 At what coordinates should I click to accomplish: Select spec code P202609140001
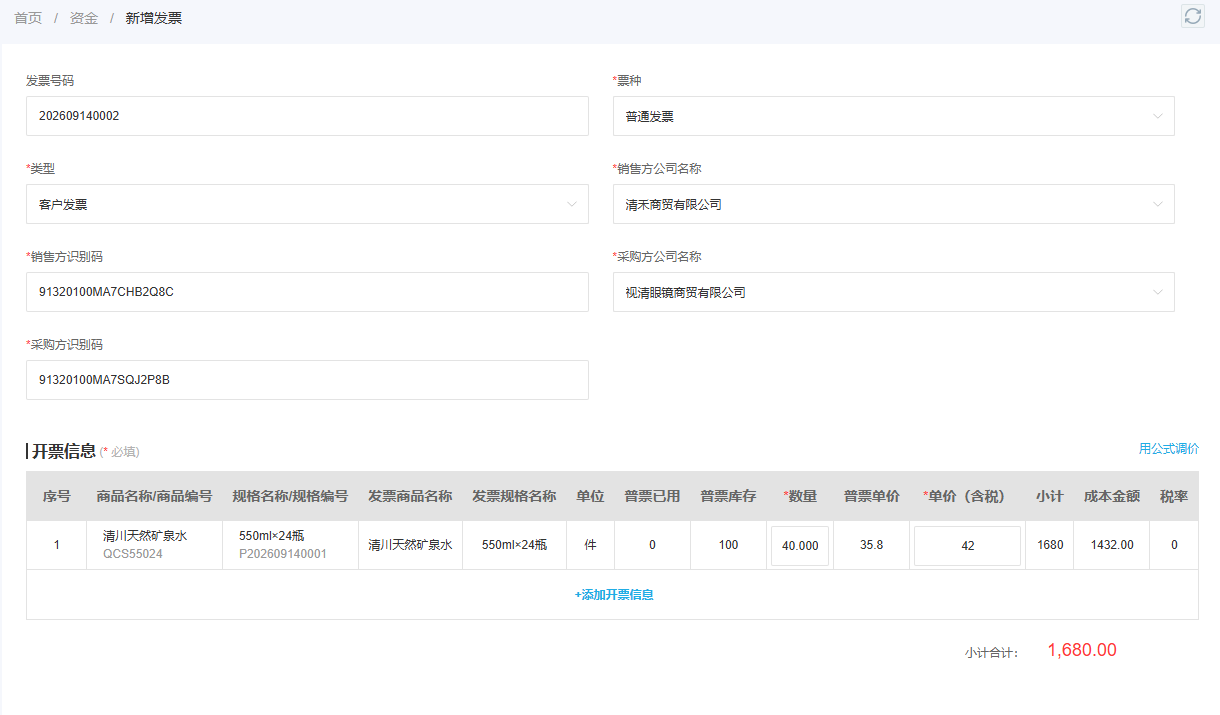pyautogui.click(x=282, y=553)
